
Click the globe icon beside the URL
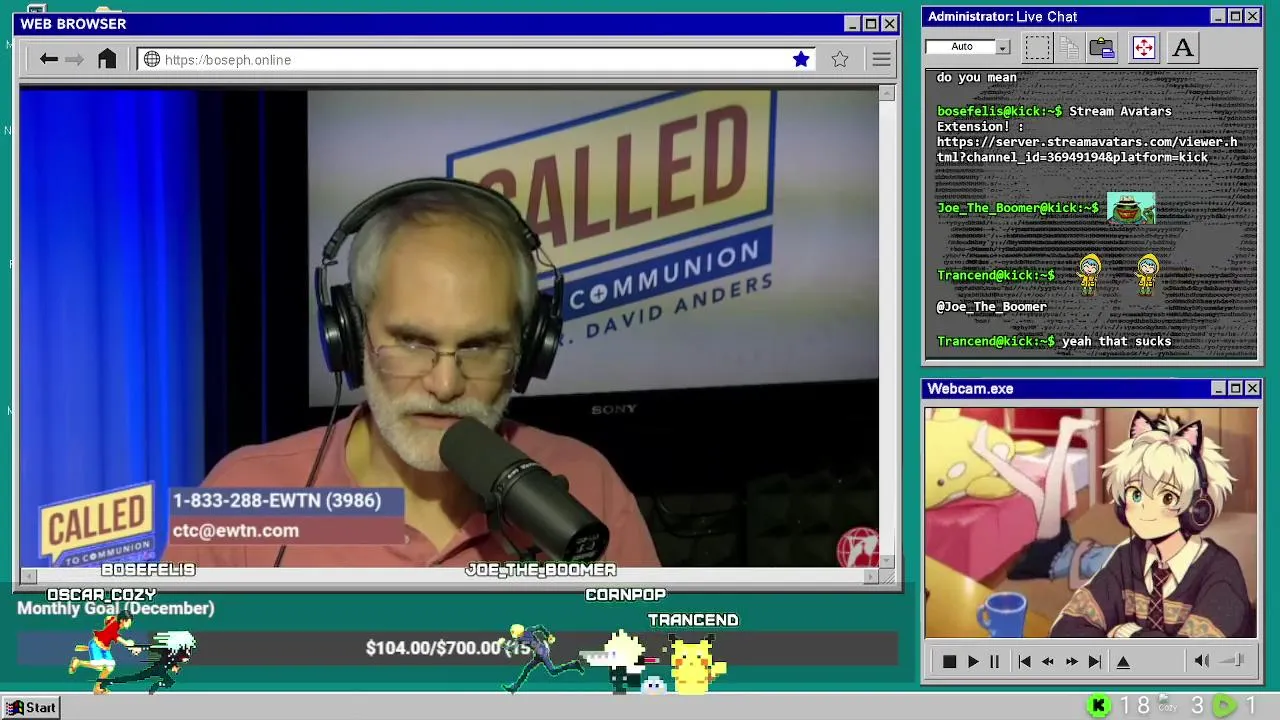pyautogui.click(x=152, y=60)
